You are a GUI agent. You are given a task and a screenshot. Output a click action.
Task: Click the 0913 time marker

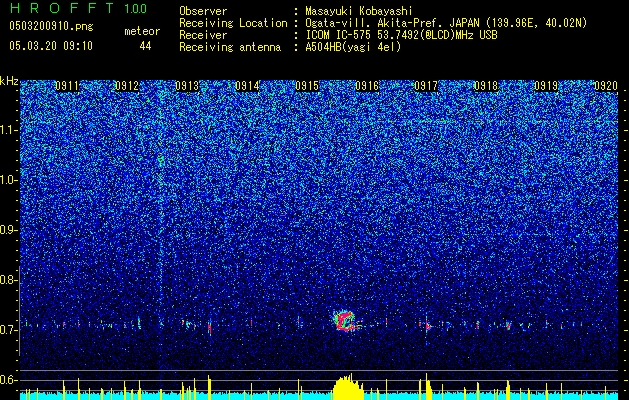pyautogui.click(x=187, y=86)
